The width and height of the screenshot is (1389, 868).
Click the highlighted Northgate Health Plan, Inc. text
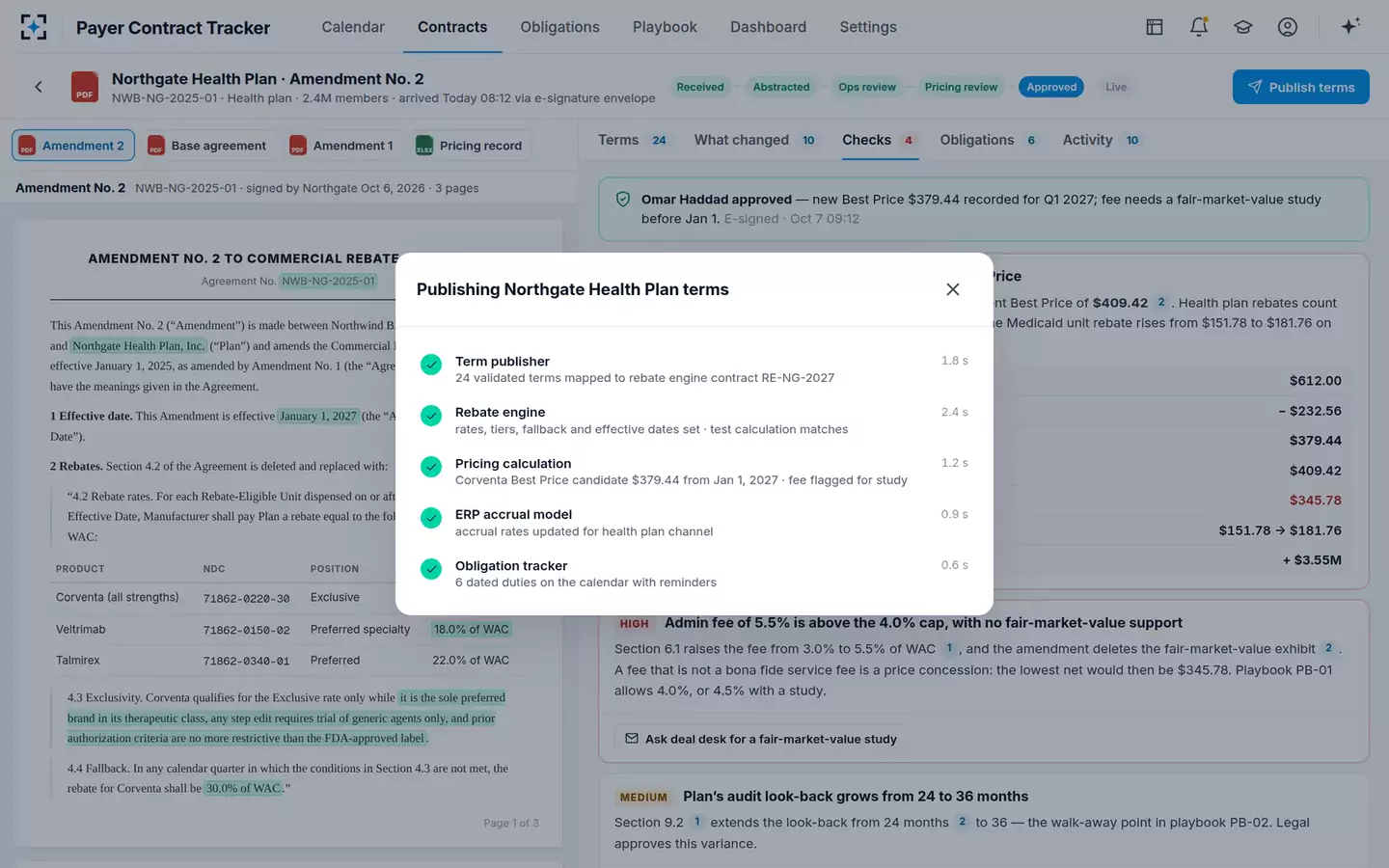click(138, 345)
